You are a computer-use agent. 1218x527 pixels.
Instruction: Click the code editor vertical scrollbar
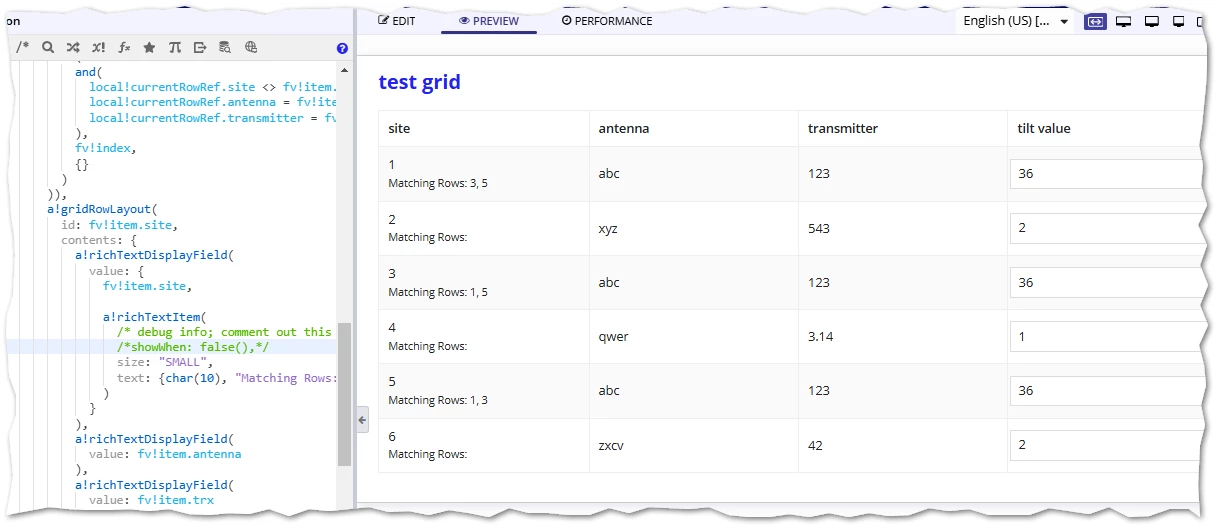(x=344, y=394)
